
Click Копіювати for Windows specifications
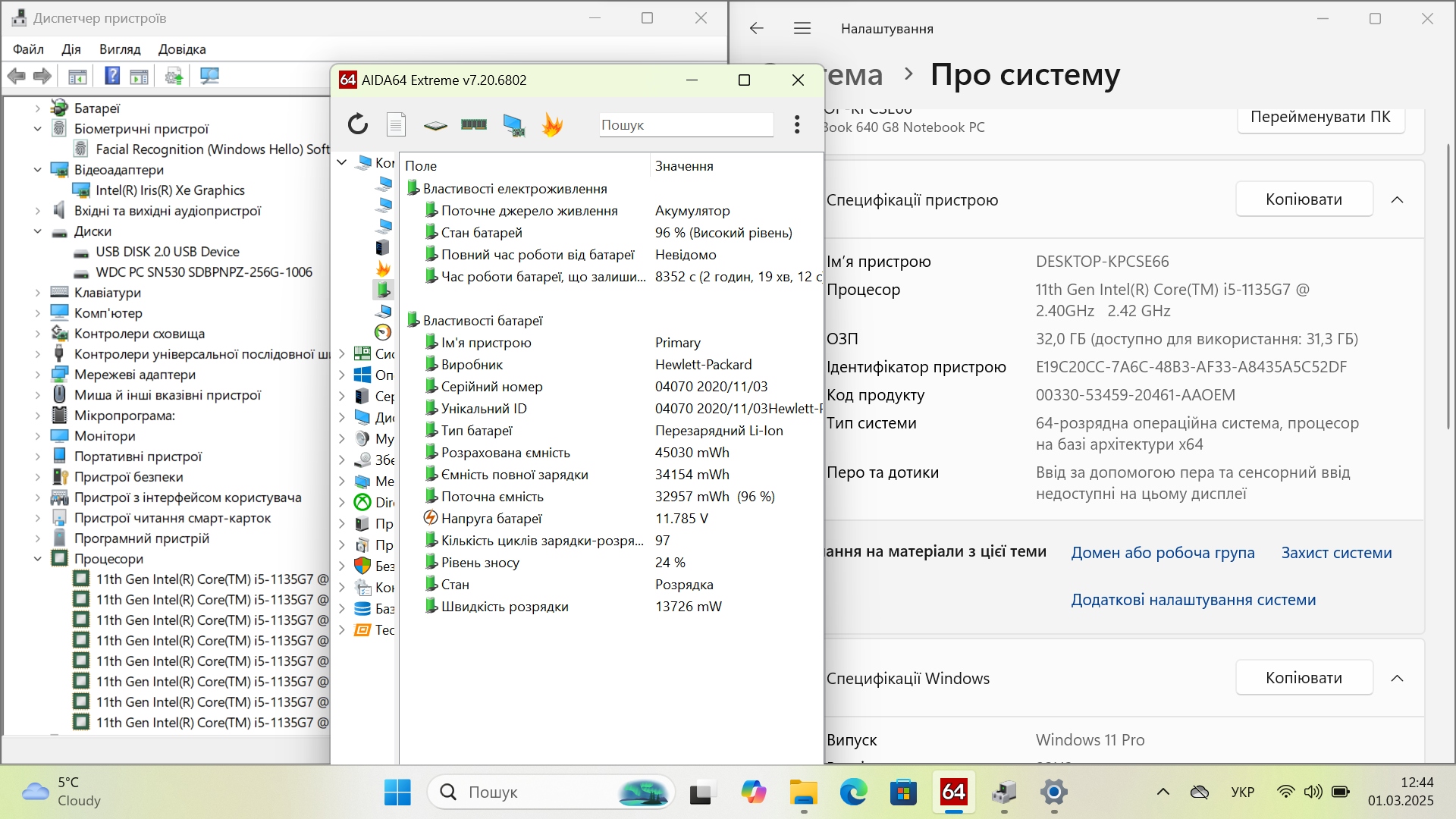pos(1304,678)
